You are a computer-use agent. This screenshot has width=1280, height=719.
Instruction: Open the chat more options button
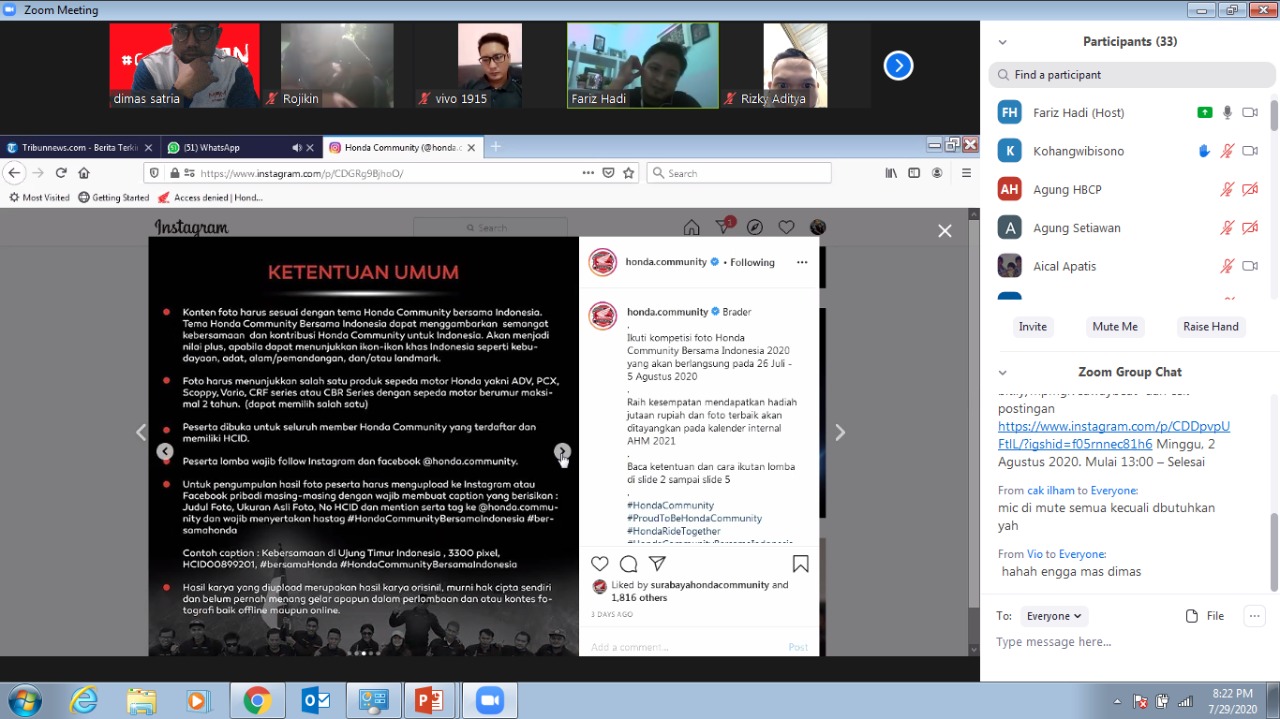tap(1254, 616)
